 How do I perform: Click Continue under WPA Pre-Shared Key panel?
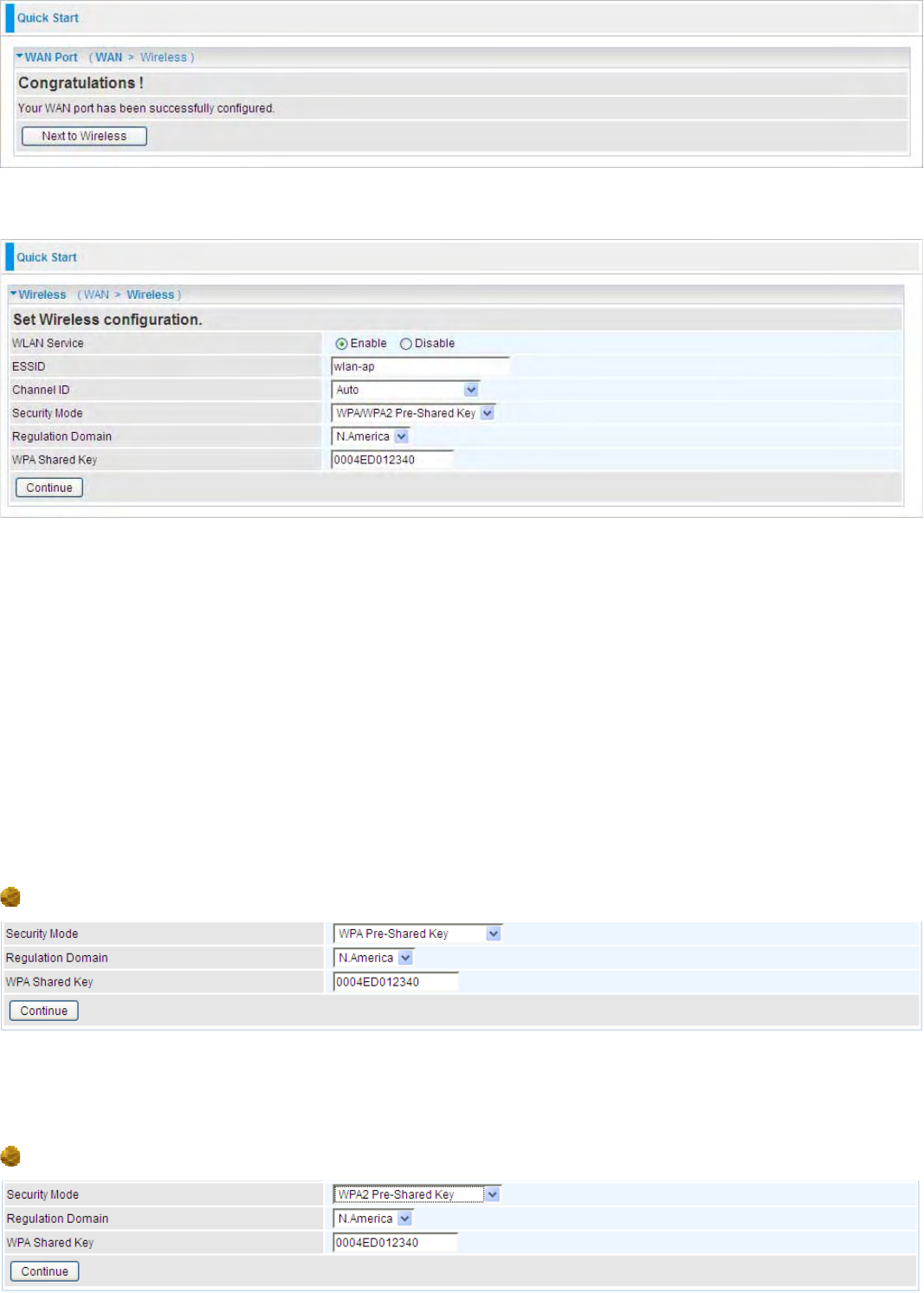(44, 1011)
